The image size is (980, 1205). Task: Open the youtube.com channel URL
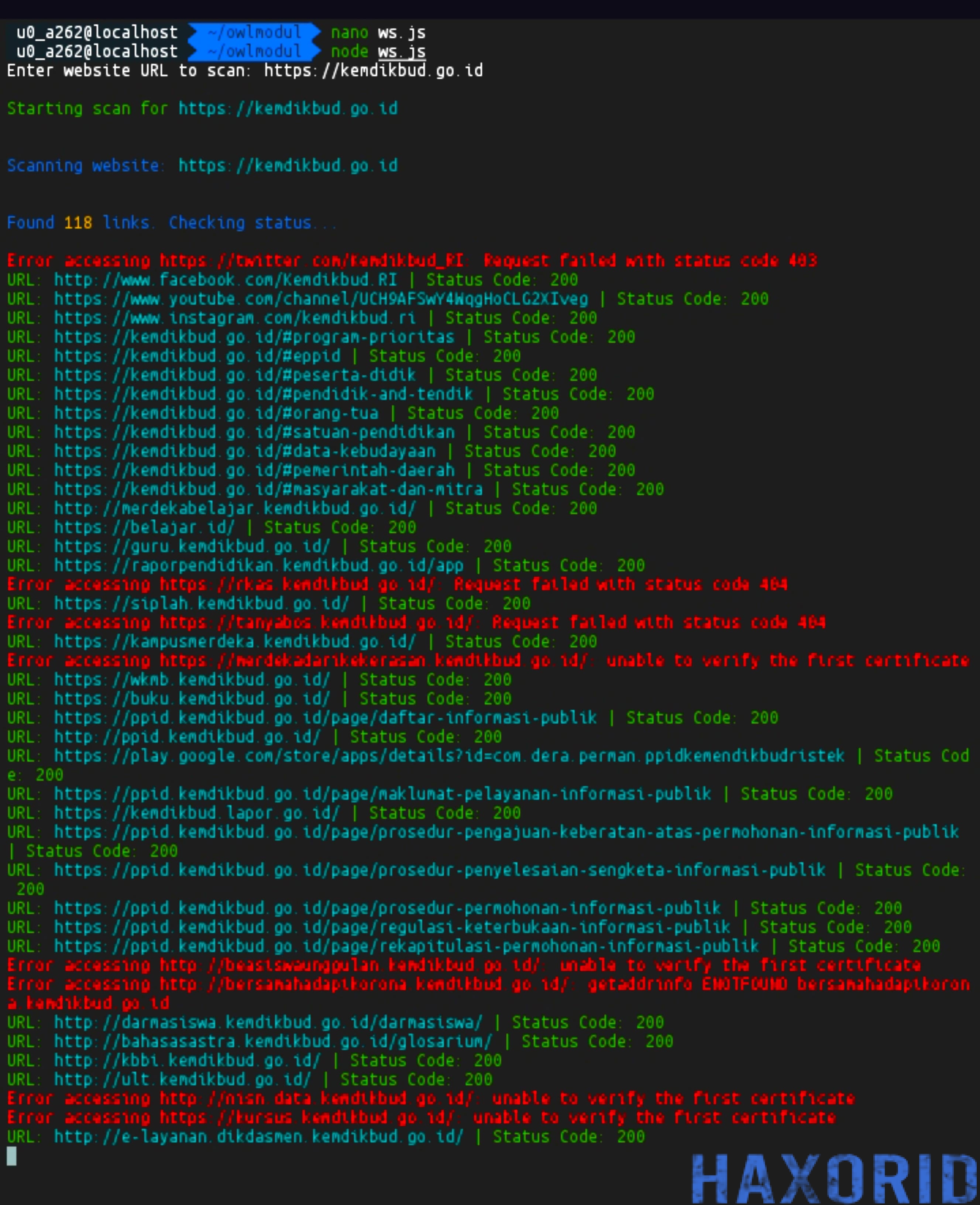pyautogui.click(x=321, y=299)
